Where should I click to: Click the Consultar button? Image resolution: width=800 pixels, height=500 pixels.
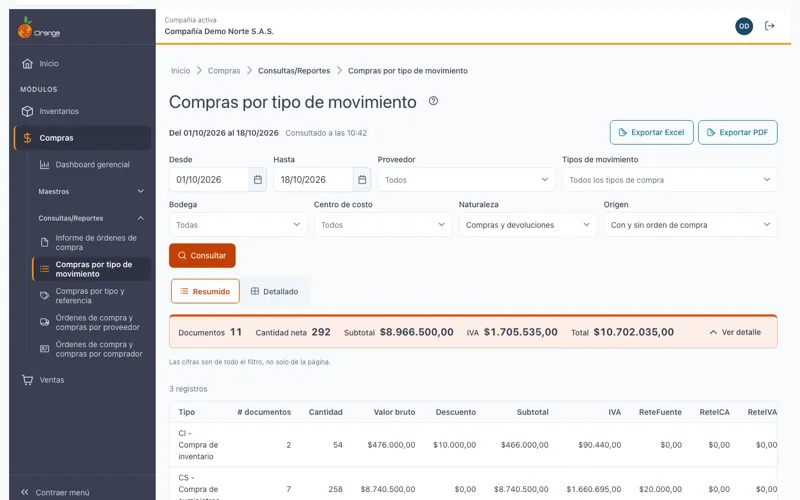point(202,256)
